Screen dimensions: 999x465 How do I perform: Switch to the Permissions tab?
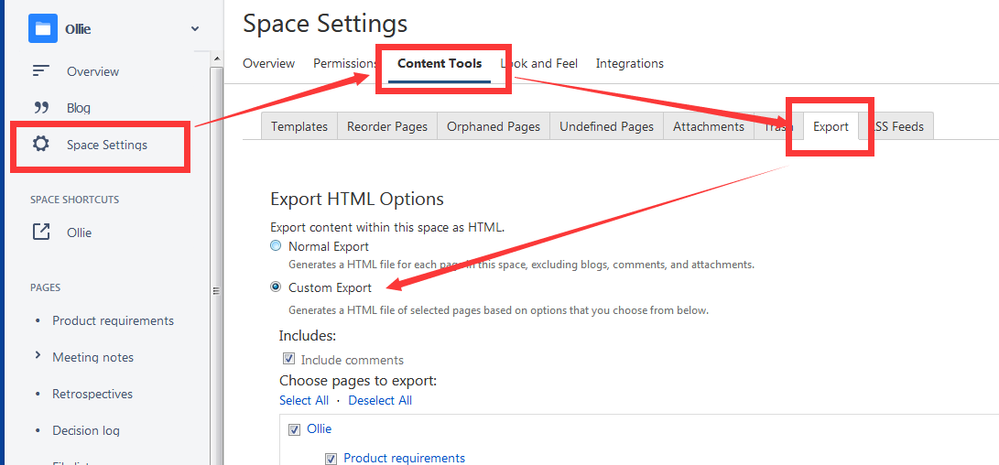[345, 64]
